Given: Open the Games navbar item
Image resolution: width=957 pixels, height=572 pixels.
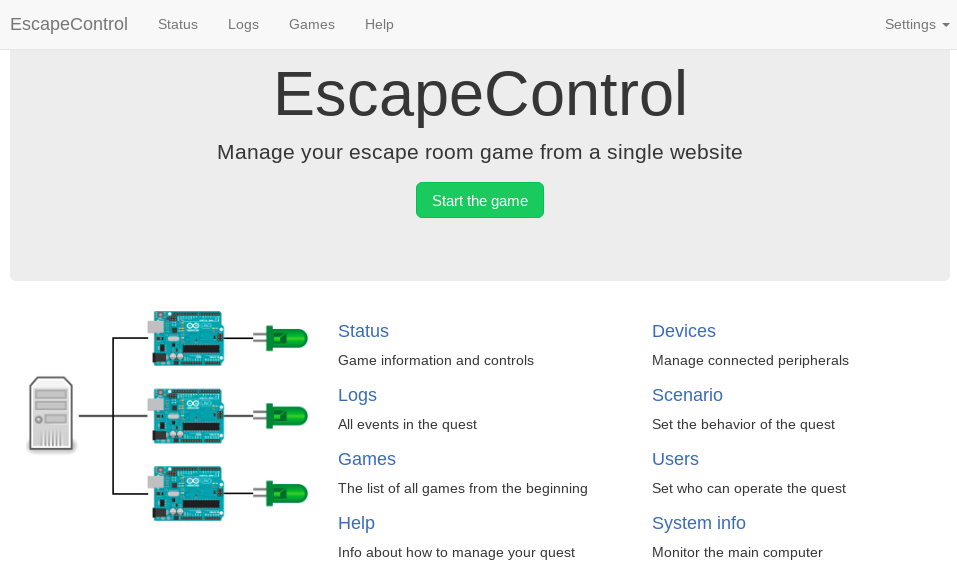Looking at the screenshot, I should click(x=312, y=24).
